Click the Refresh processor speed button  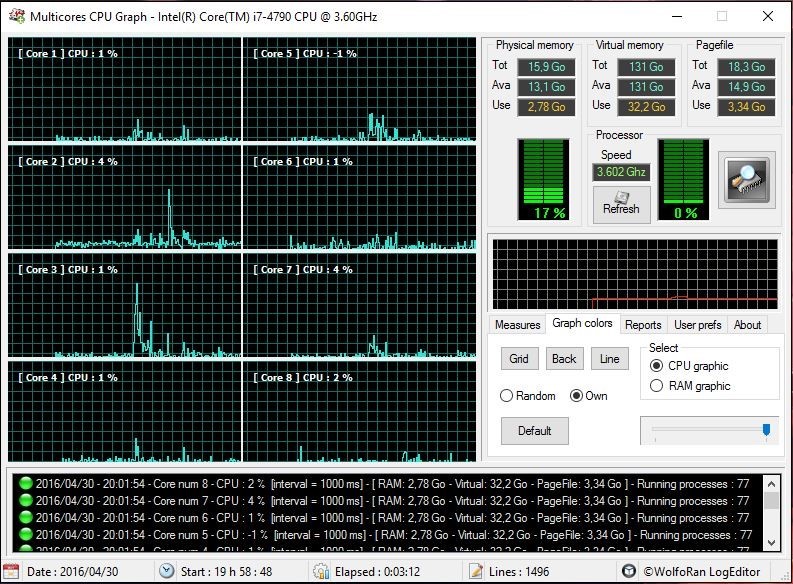(621, 204)
